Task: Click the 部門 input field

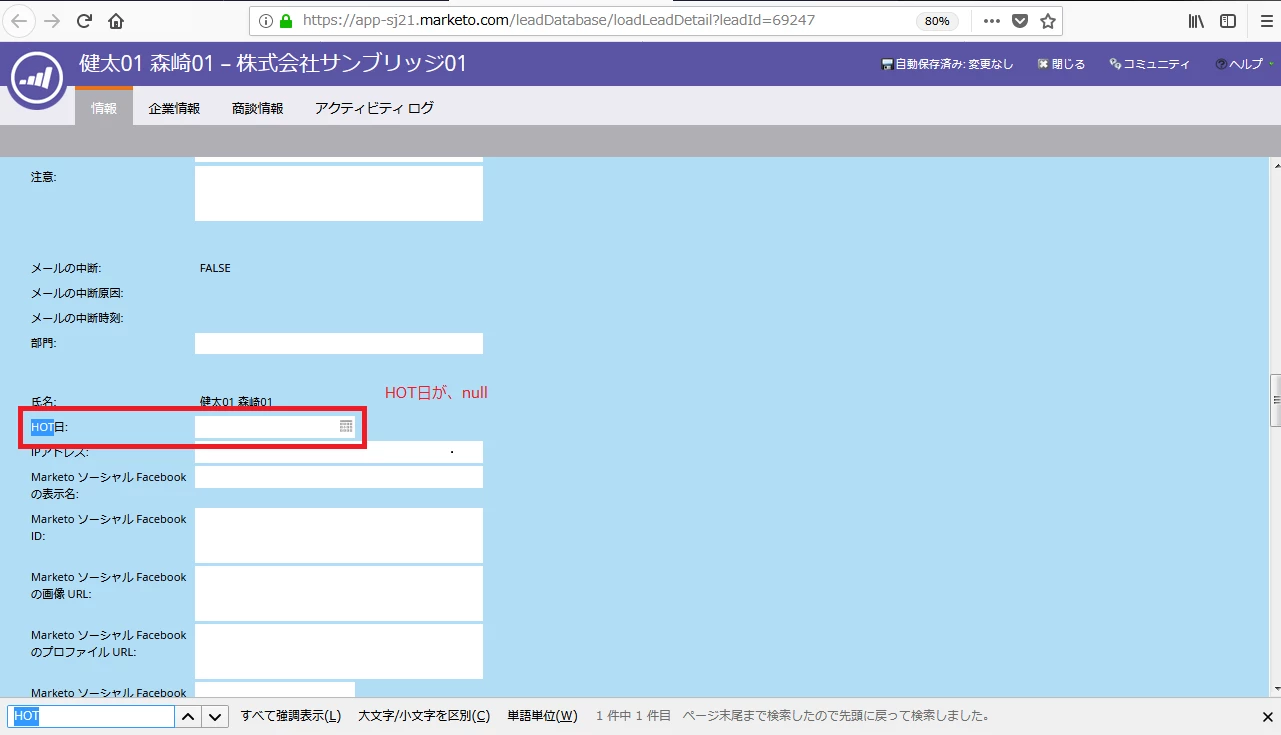Action: point(339,344)
